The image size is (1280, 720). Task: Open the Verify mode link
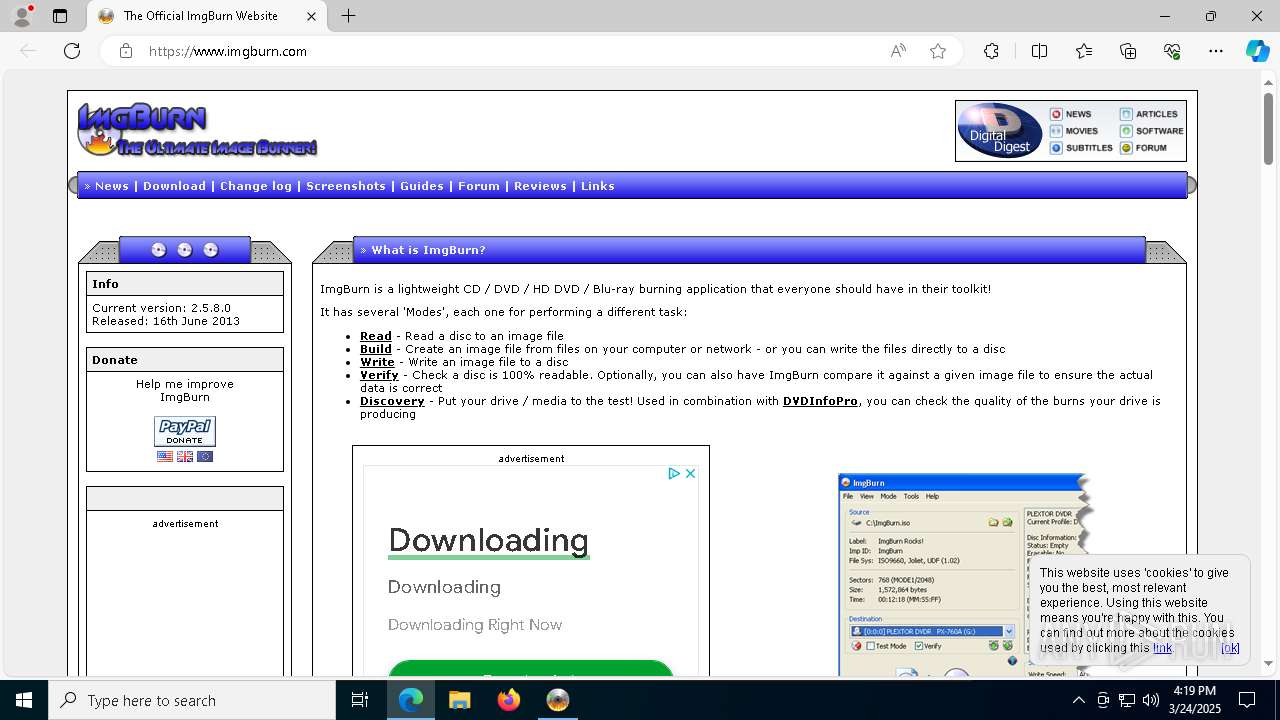379,375
